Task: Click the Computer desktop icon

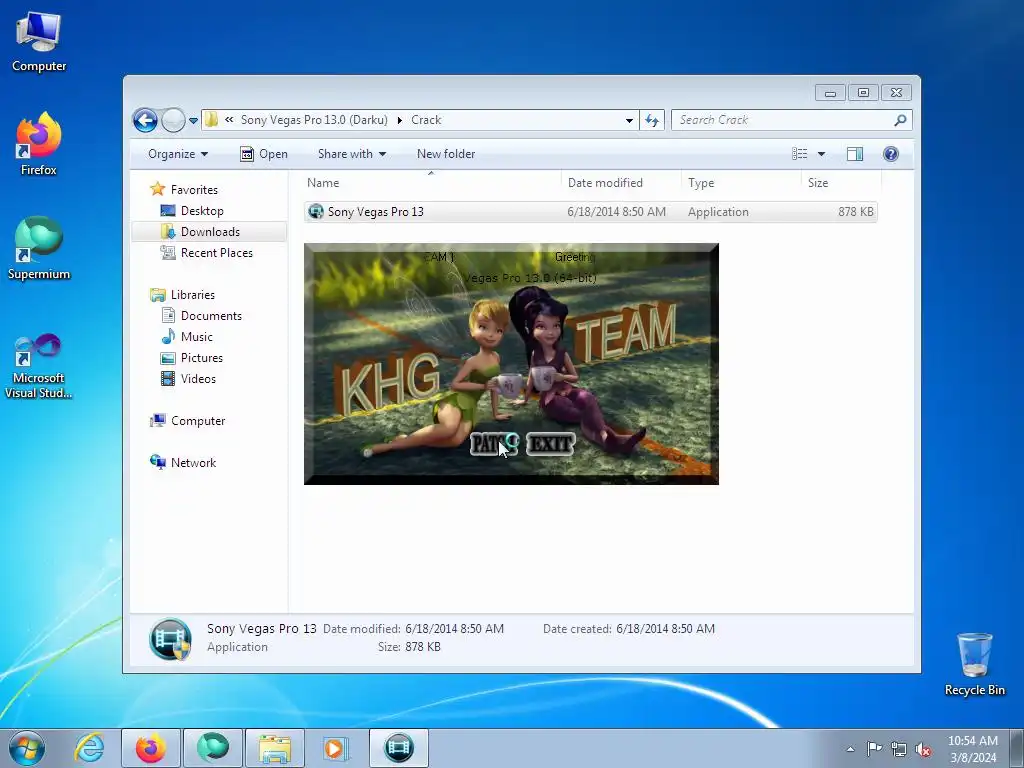Action: (39, 41)
